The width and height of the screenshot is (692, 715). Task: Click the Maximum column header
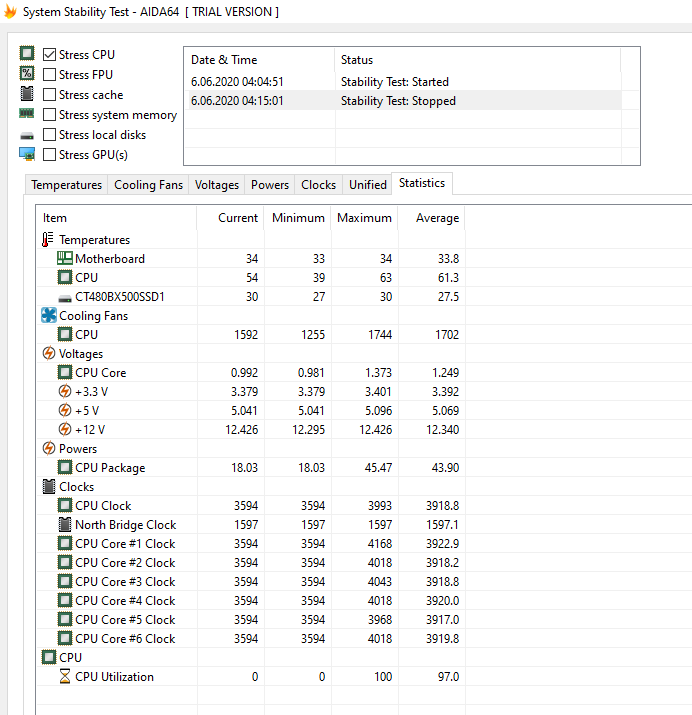364,218
